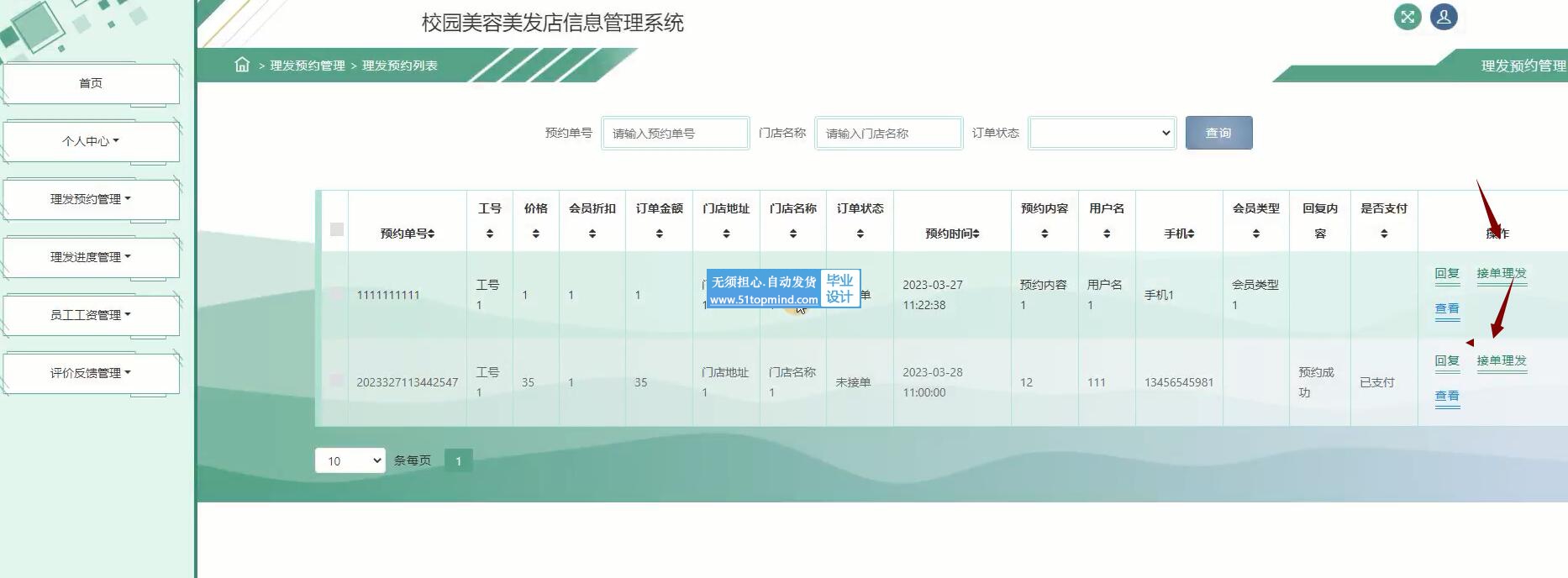This screenshot has height=578, width=1568.
Task: Sort by 会员折扣 column arrow
Action: 592,234
